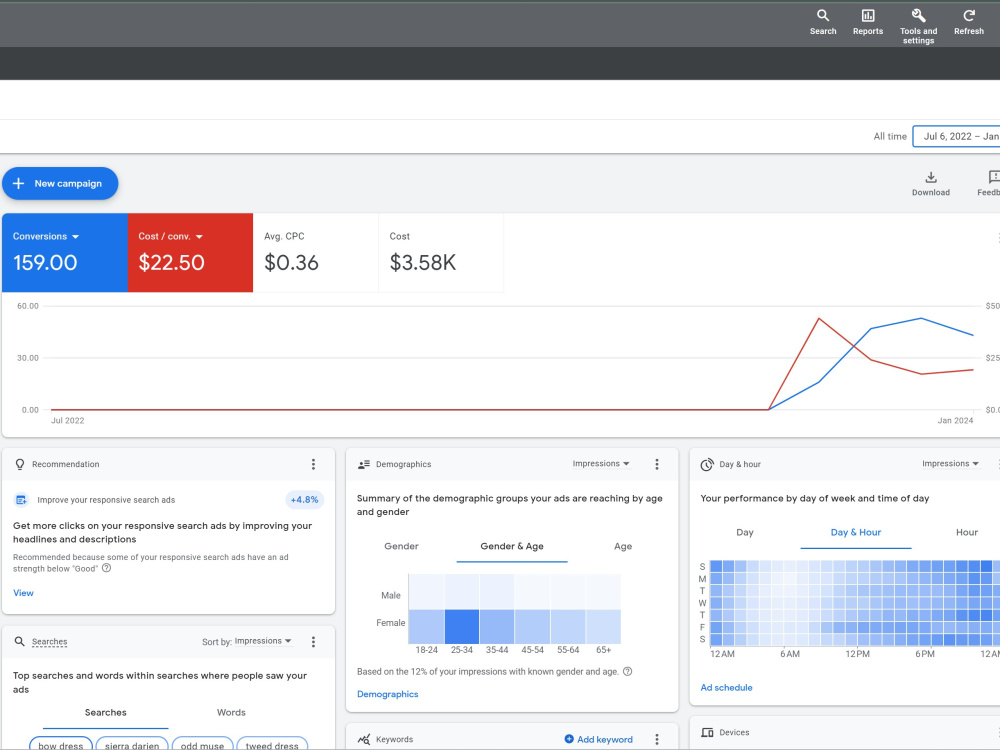This screenshot has height=750, width=1000.
Task: Click the Female 65+ heatmap cell
Action: coord(603,626)
